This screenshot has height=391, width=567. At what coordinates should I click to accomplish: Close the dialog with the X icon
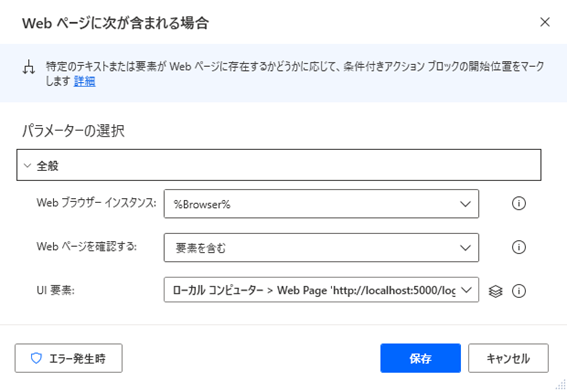(x=545, y=22)
